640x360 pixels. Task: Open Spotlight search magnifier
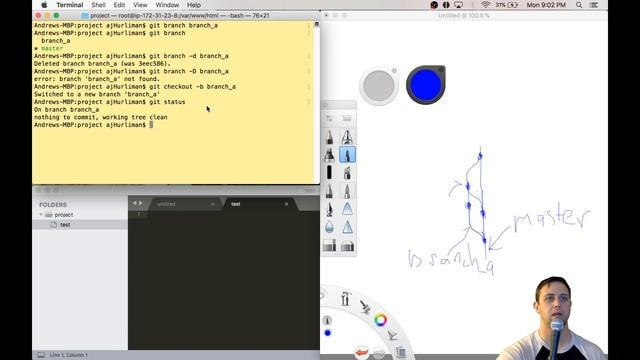click(579, 5)
